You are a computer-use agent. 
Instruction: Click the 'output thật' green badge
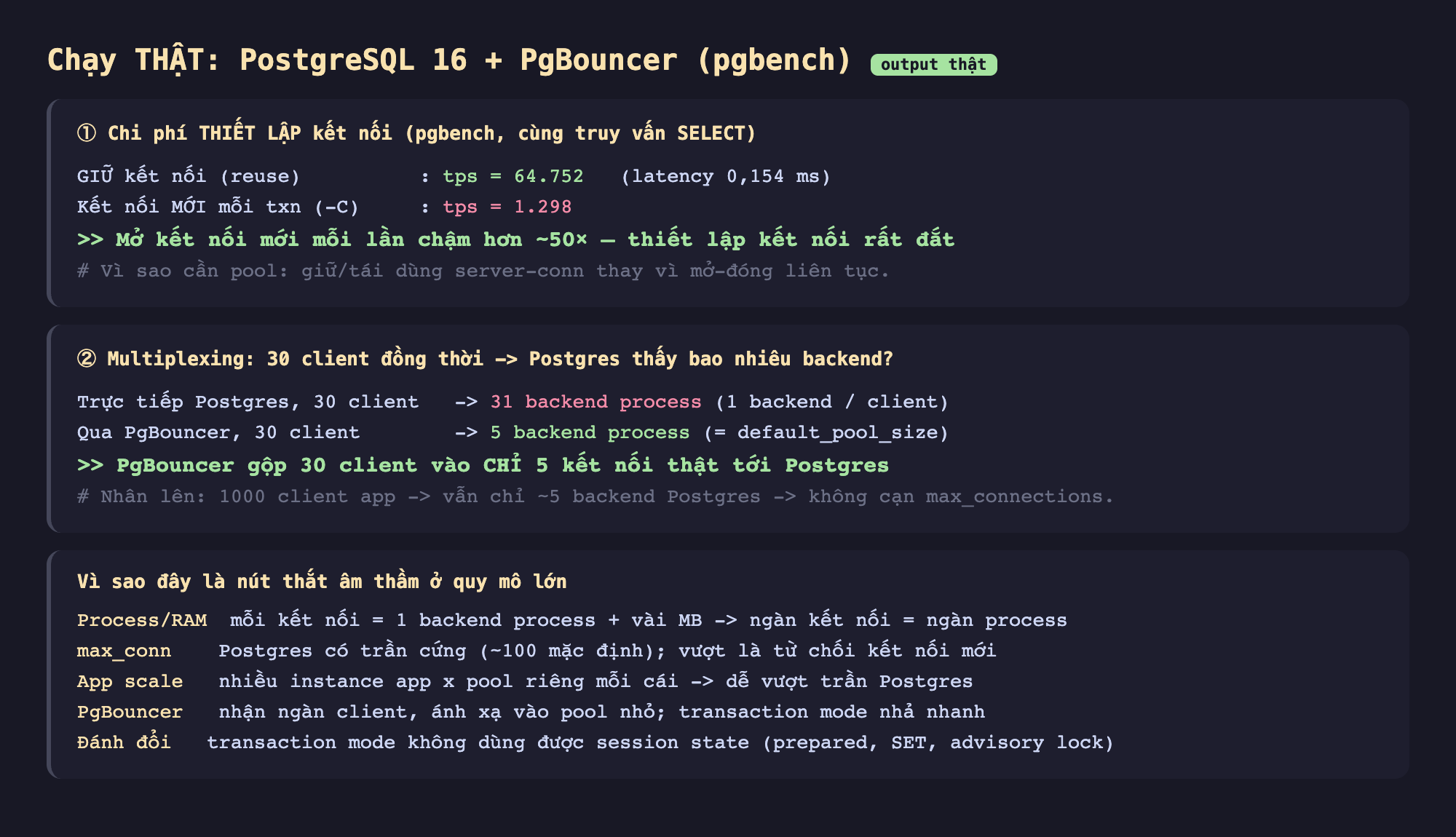(x=933, y=65)
